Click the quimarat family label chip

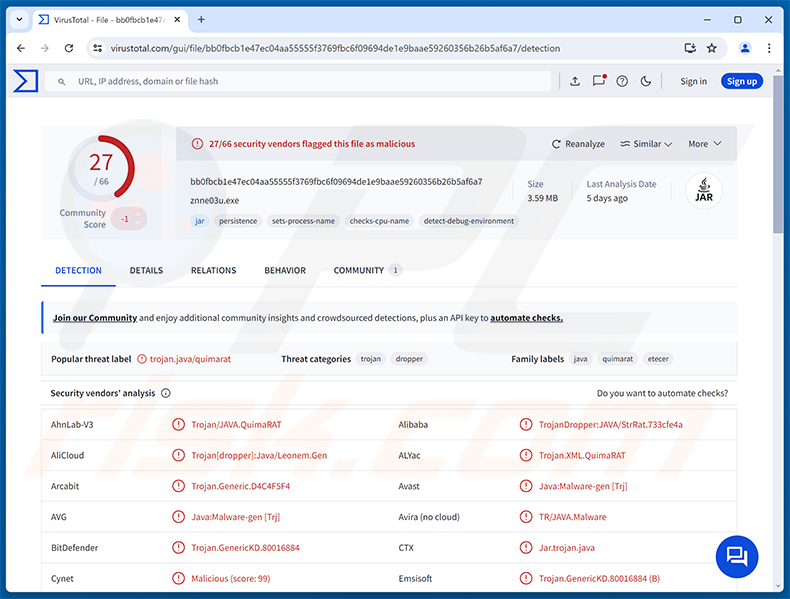617,359
